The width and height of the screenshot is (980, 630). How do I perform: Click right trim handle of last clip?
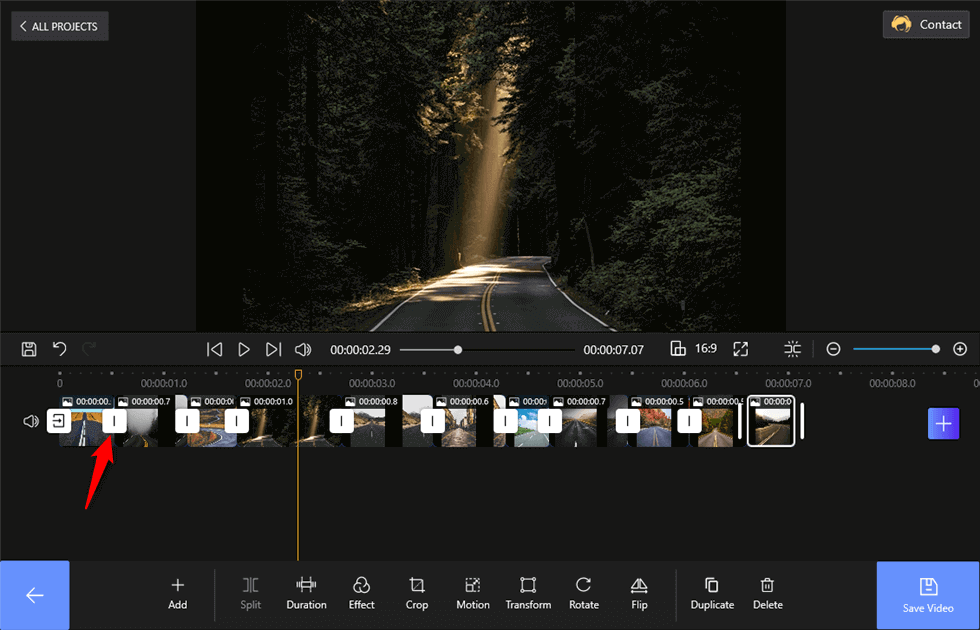802,421
